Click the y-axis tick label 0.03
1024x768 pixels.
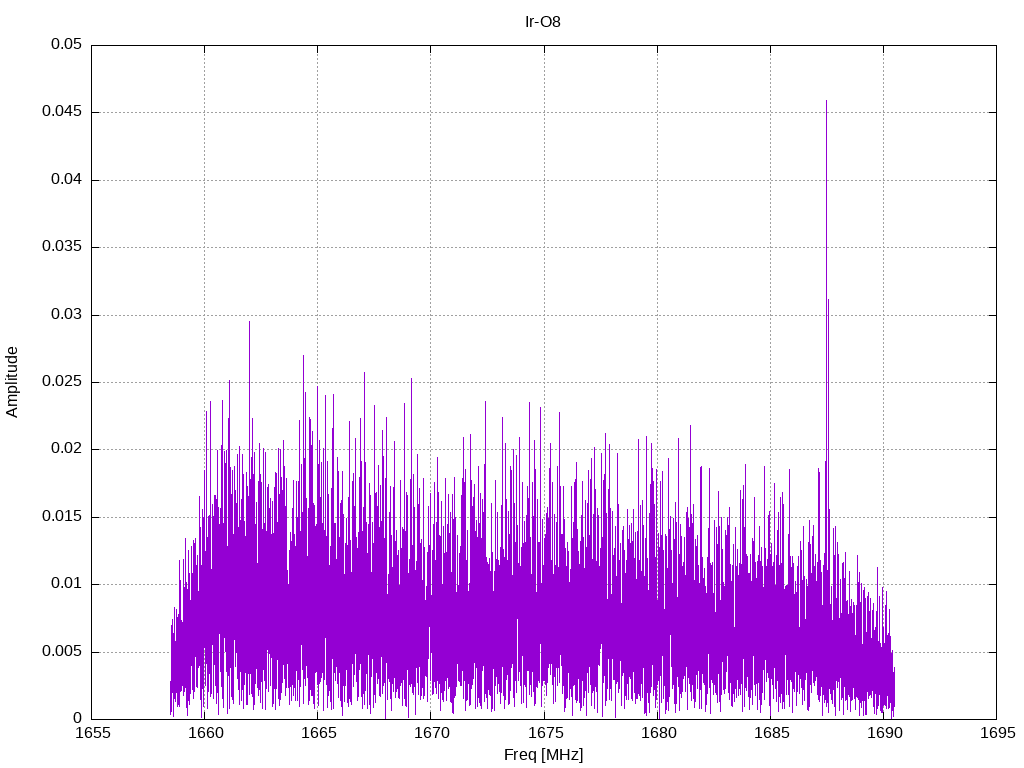tap(66, 314)
